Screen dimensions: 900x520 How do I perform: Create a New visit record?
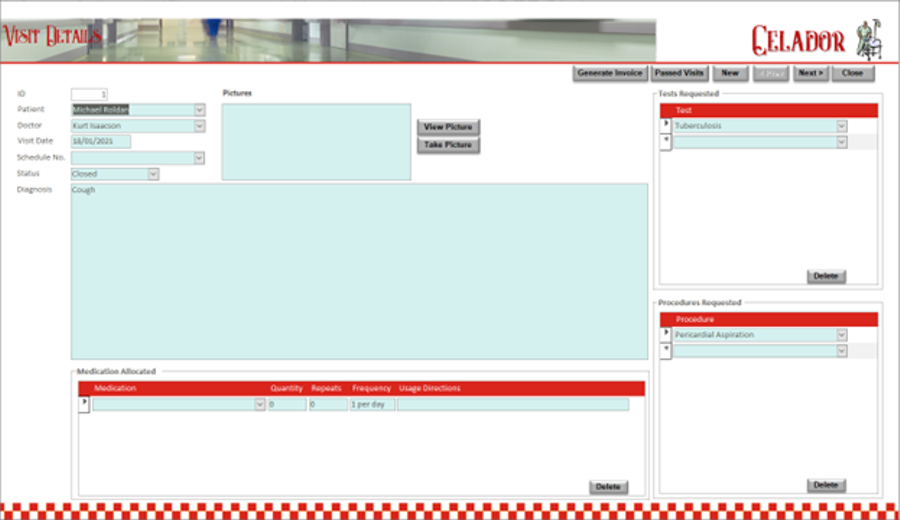(x=730, y=73)
